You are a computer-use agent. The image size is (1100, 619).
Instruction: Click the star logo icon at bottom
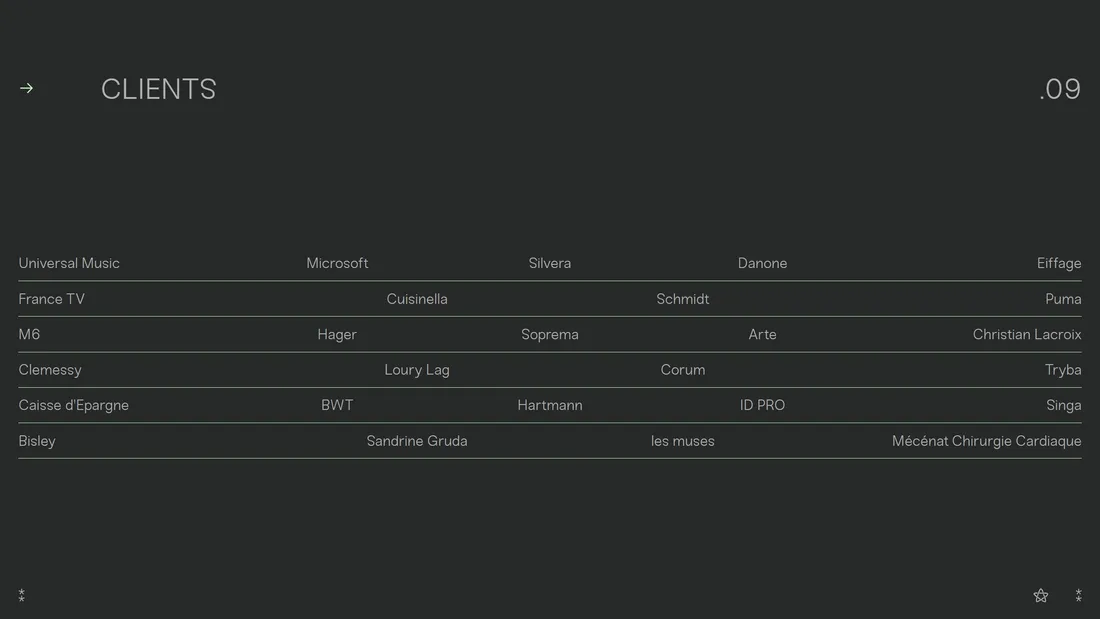(1041, 596)
